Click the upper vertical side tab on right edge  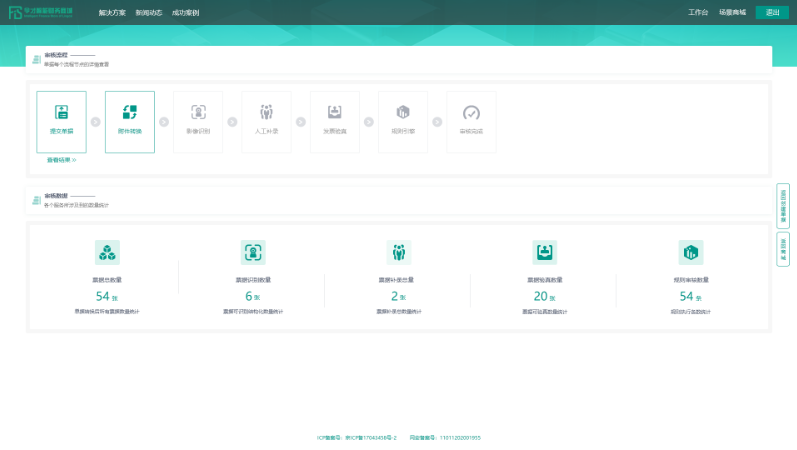pos(783,205)
